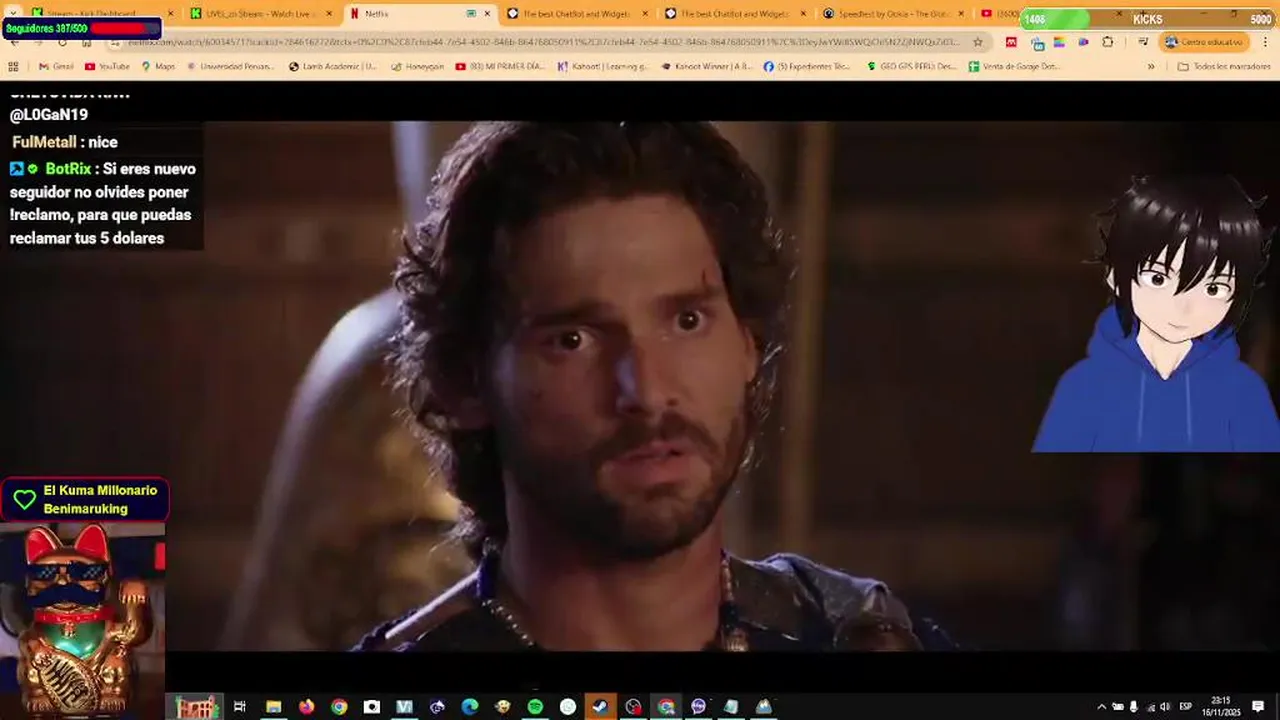1280x720 pixels.
Task: Expand the hidden bookmarks chevron
Action: 1151,66
